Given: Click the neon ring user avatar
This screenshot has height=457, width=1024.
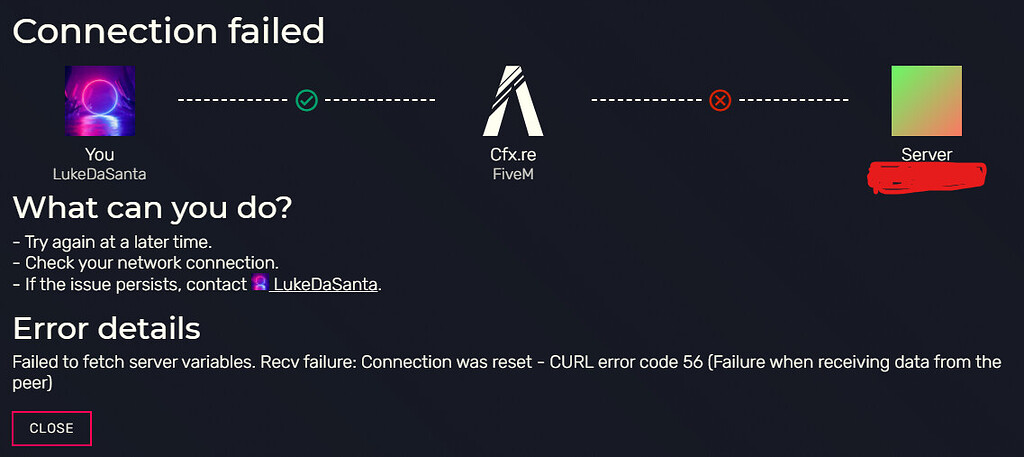Looking at the screenshot, I should pos(100,101).
